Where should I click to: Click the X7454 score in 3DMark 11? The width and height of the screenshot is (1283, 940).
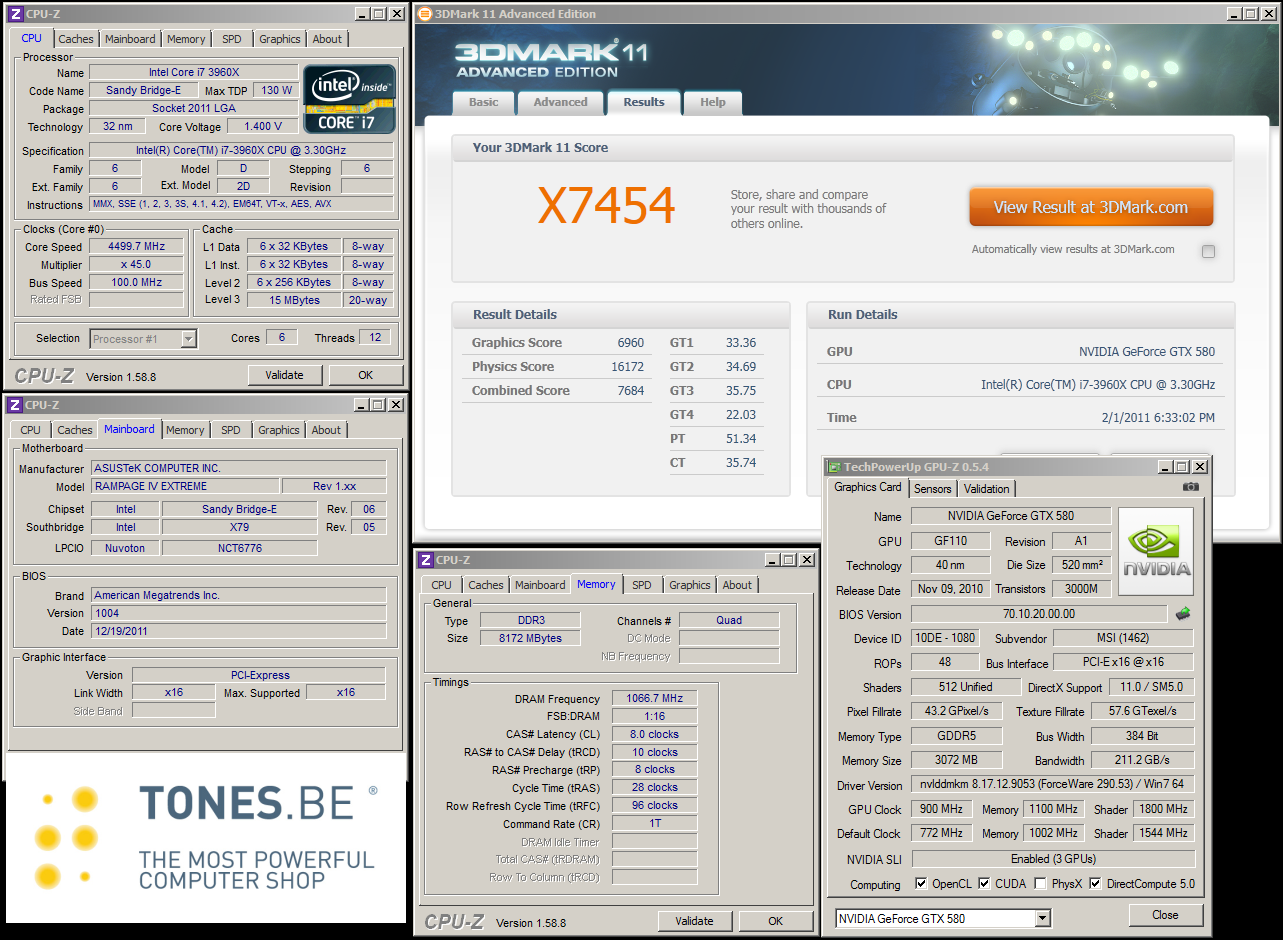(x=607, y=206)
